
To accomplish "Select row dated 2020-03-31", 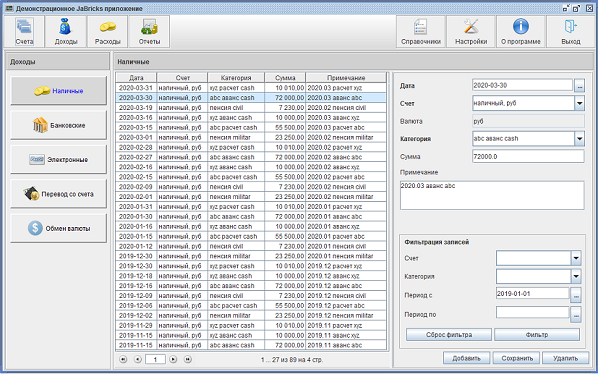I will pos(251,88).
